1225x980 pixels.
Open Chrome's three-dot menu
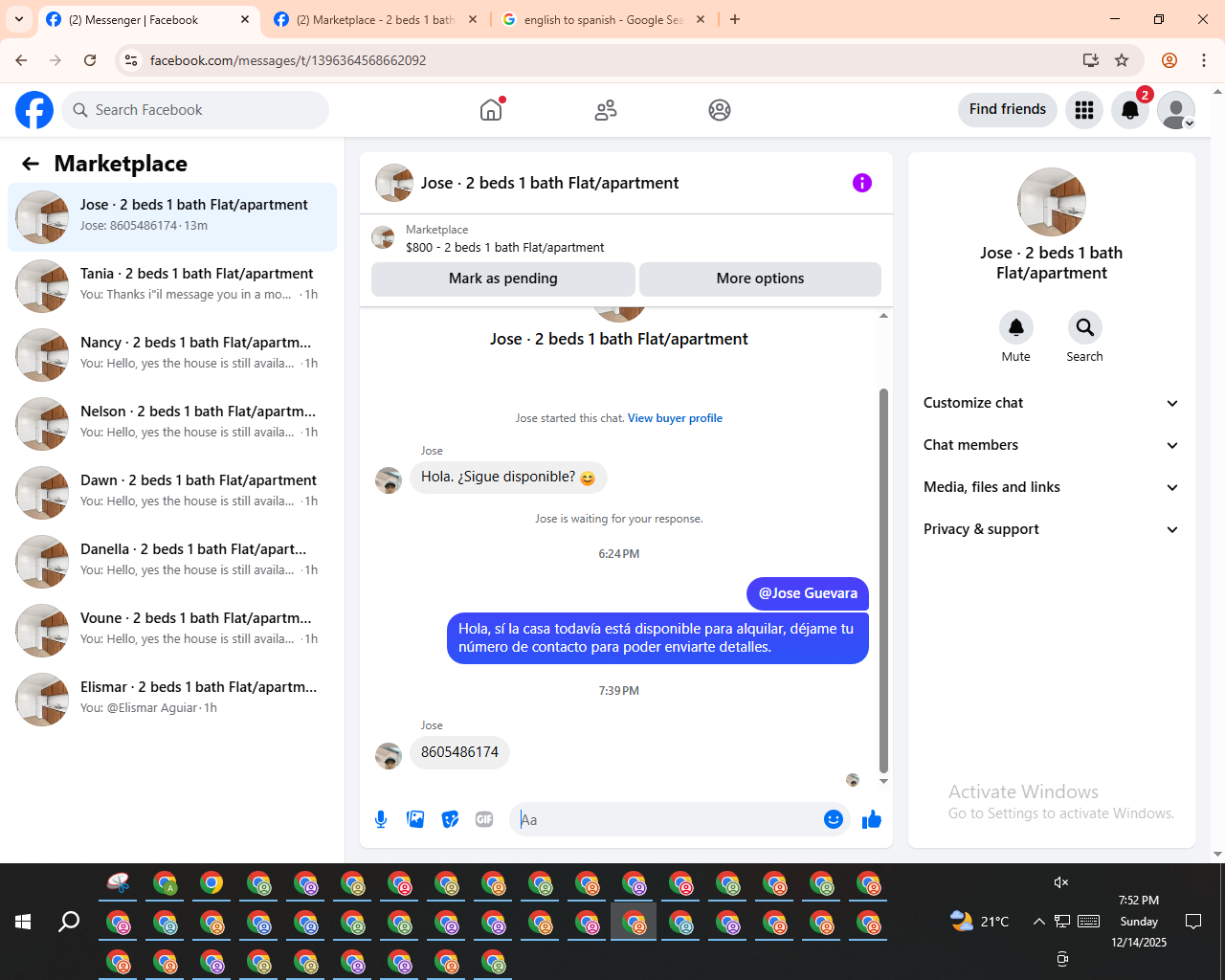[1204, 60]
